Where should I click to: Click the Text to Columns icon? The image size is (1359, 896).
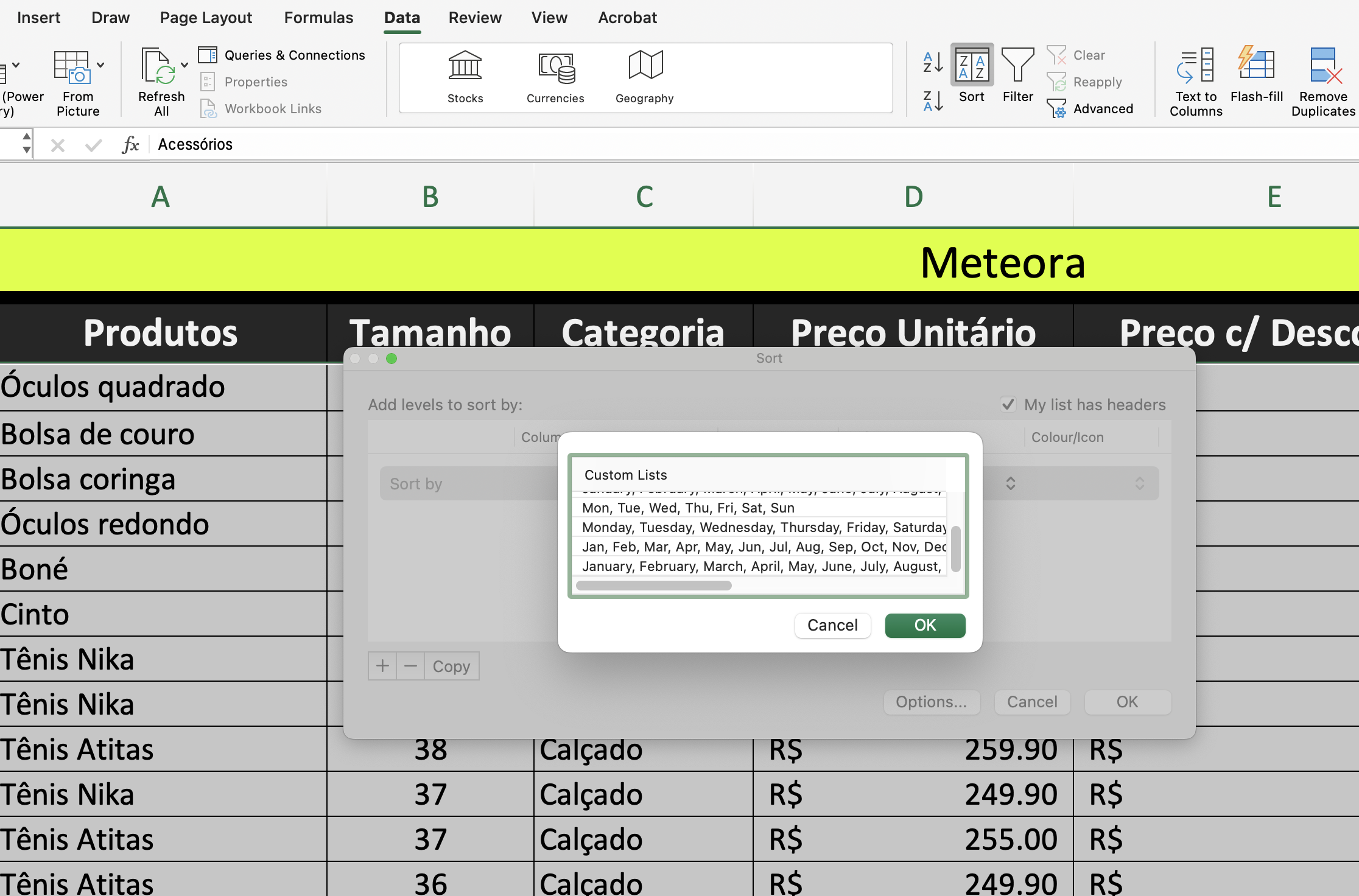coord(1195,65)
